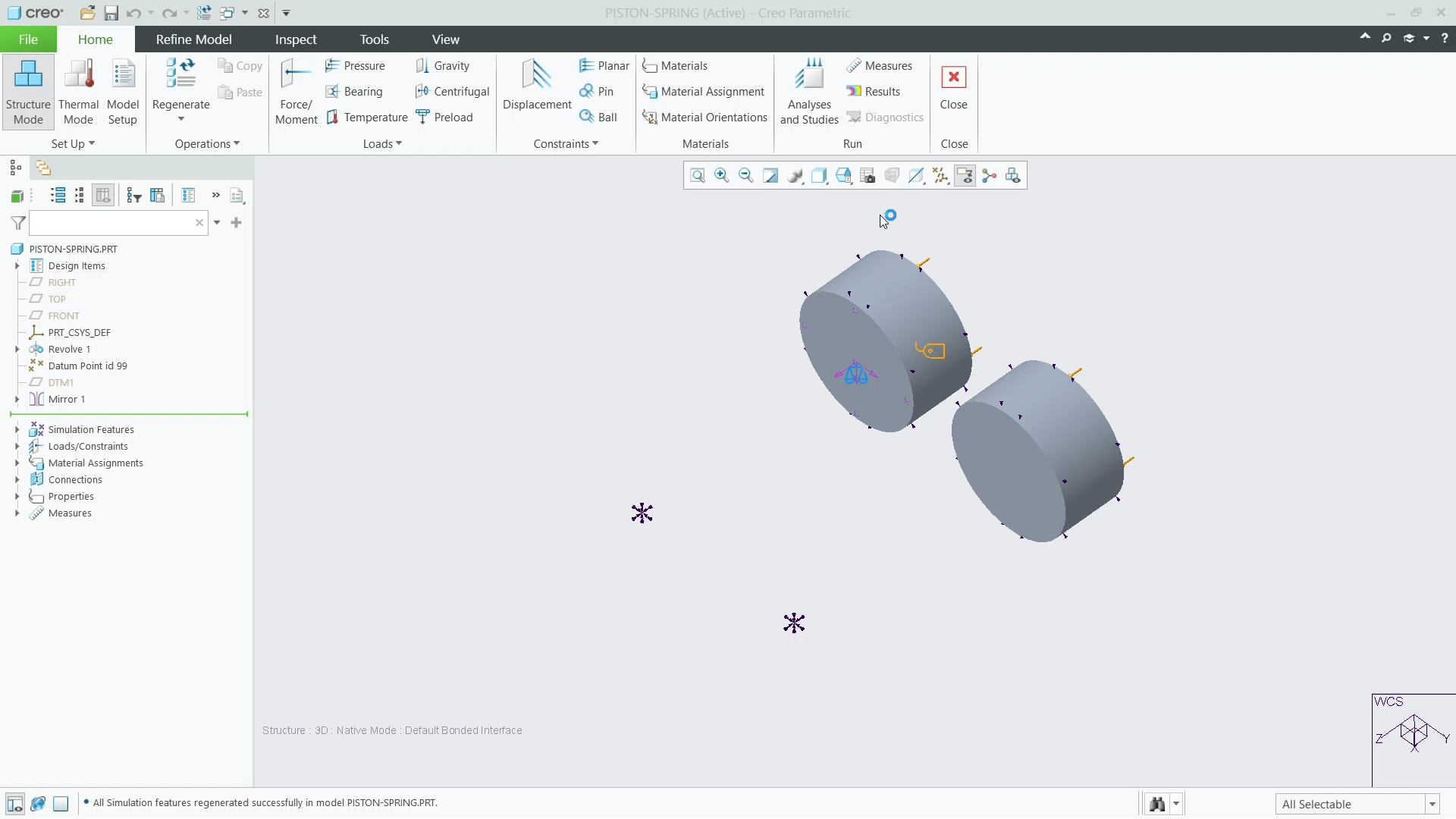Screen dimensions: 1456x819
Task: Add a Gravity load
Action: [x=443, y=66]
